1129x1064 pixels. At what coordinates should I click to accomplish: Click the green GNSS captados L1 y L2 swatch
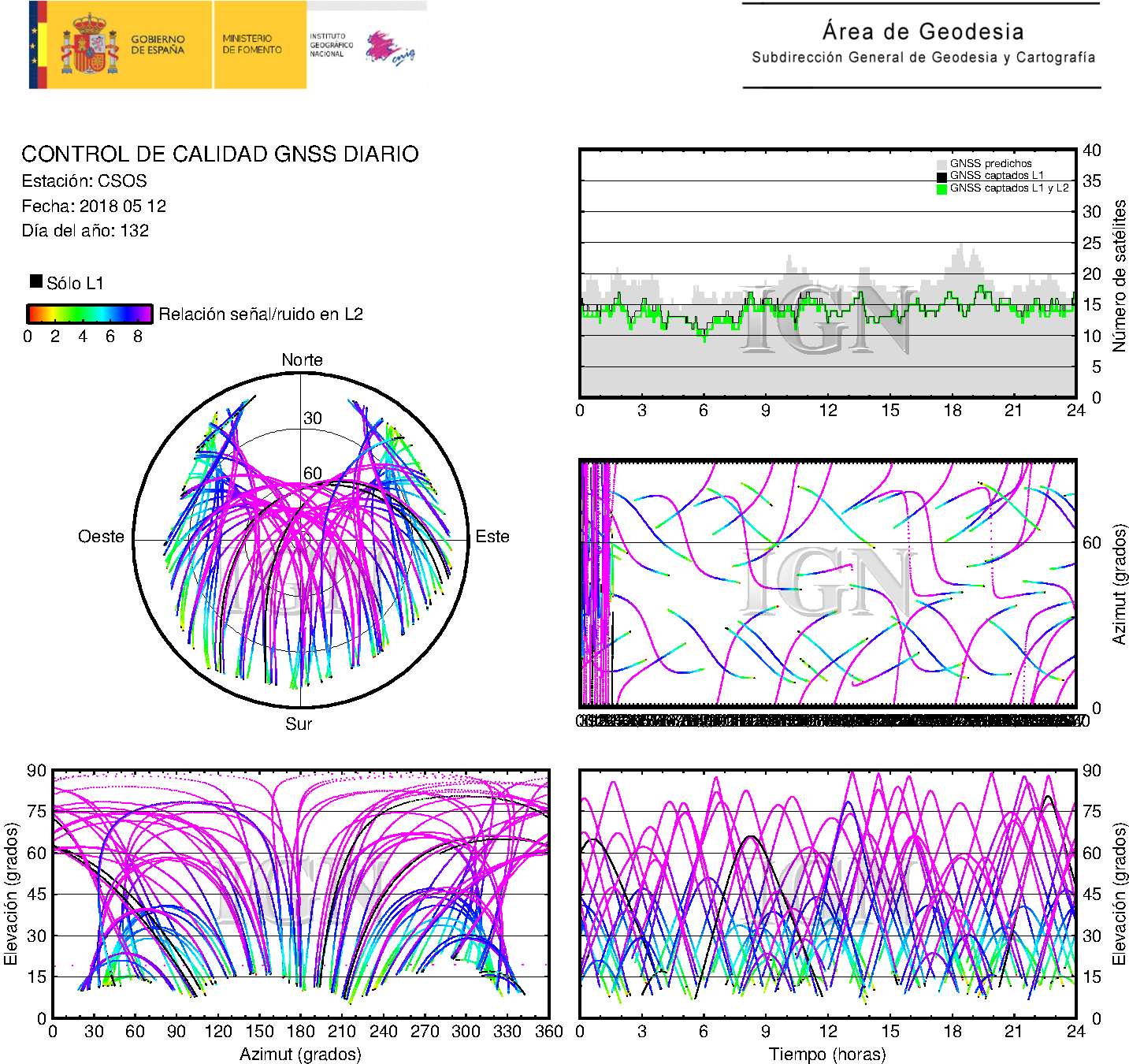[x=941, y=189]
